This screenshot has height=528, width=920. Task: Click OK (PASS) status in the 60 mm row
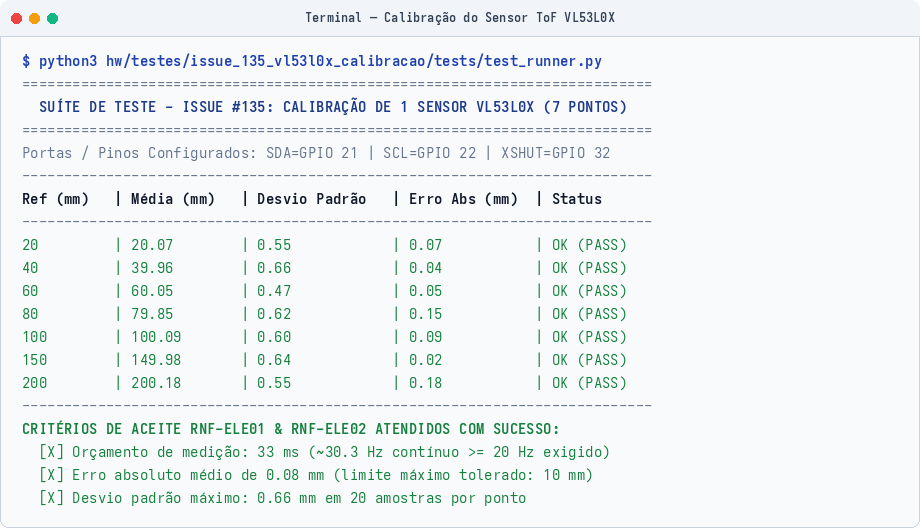pos(589,291)
